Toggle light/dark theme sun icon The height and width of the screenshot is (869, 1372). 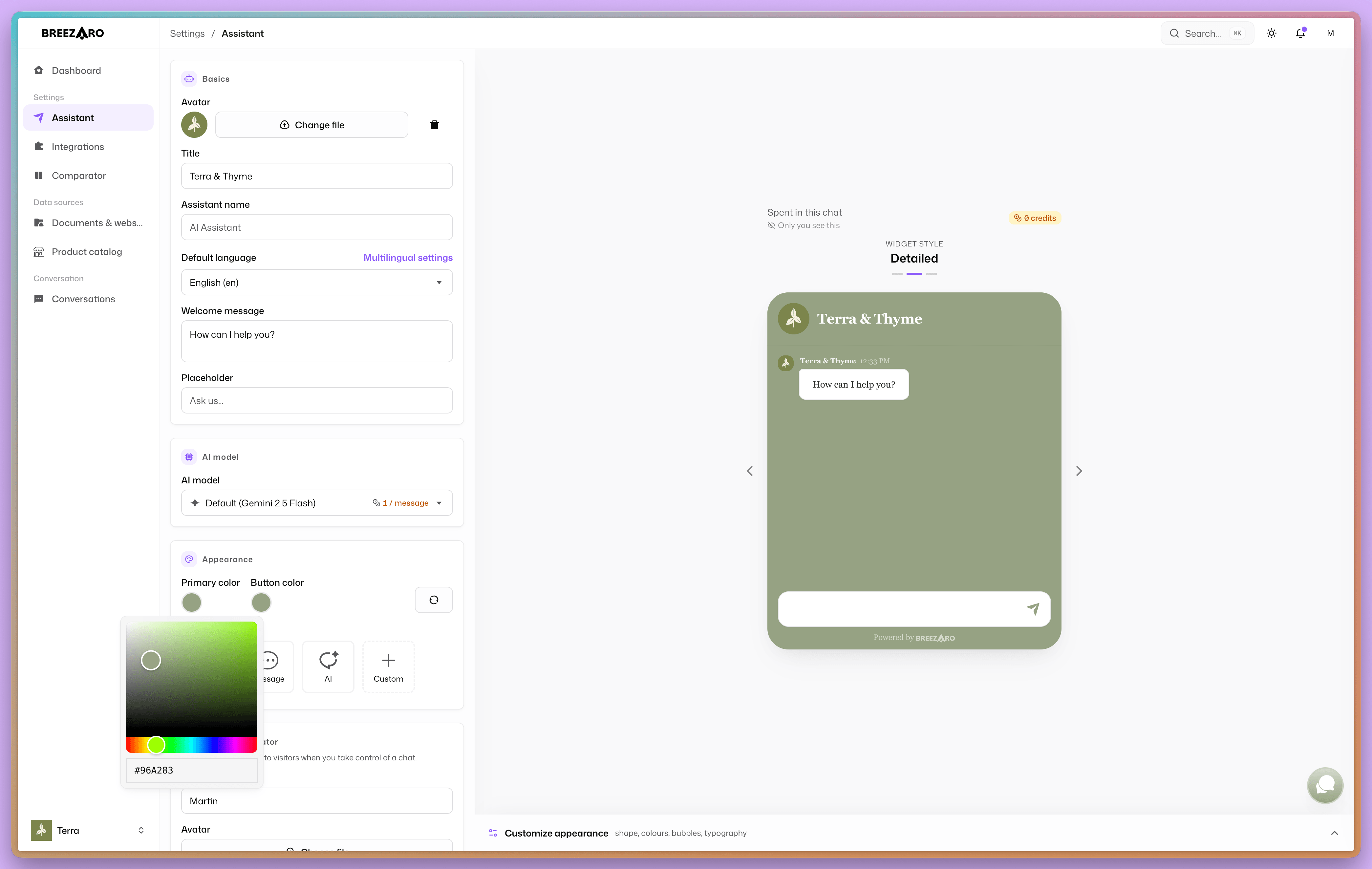1271,33
